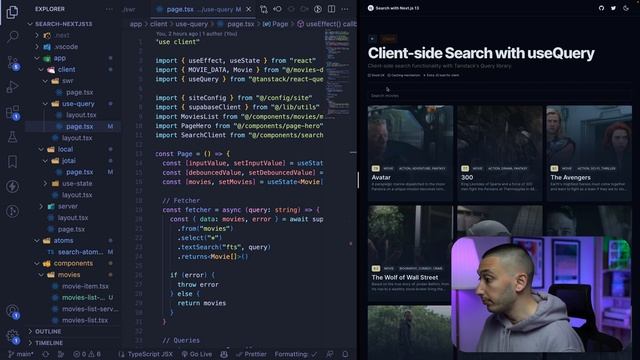The image size is (640, 360).
Task: Click the editor minimap
Action: [x=337, y=73]
